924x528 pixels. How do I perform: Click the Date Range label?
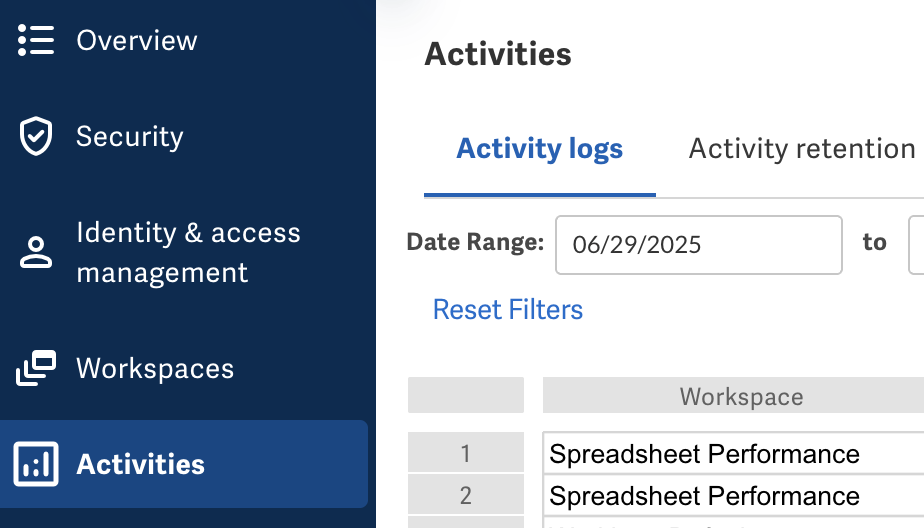tap(475, 242)
